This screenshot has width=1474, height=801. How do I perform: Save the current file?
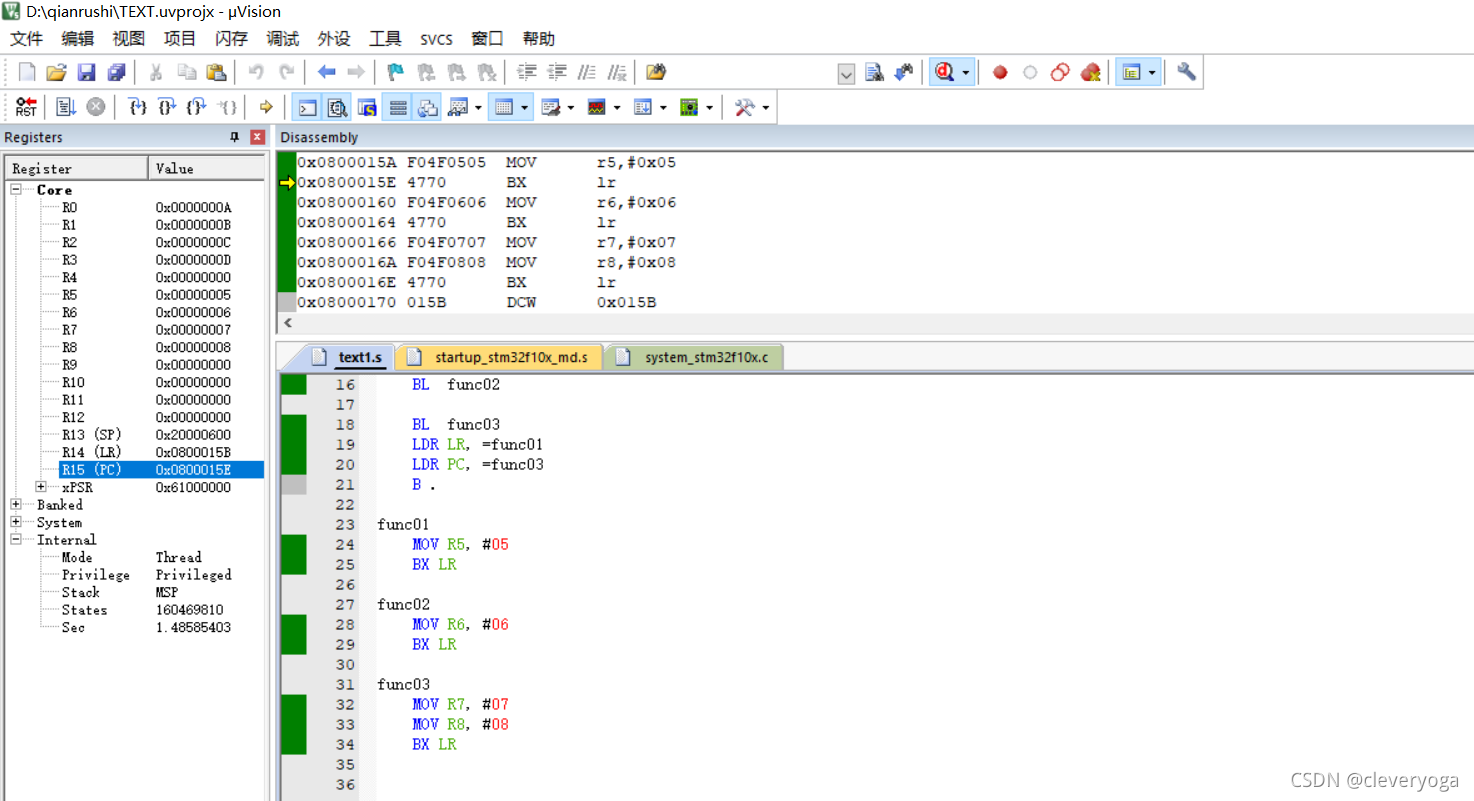86,72
